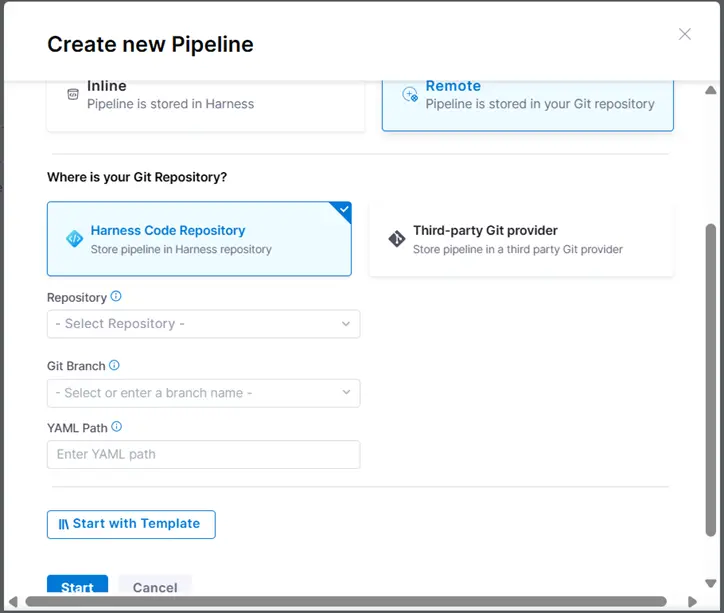This screenshot has height=613, width=724.
Task: Focus the Enter YAML path field
Action: click(203, 454)
